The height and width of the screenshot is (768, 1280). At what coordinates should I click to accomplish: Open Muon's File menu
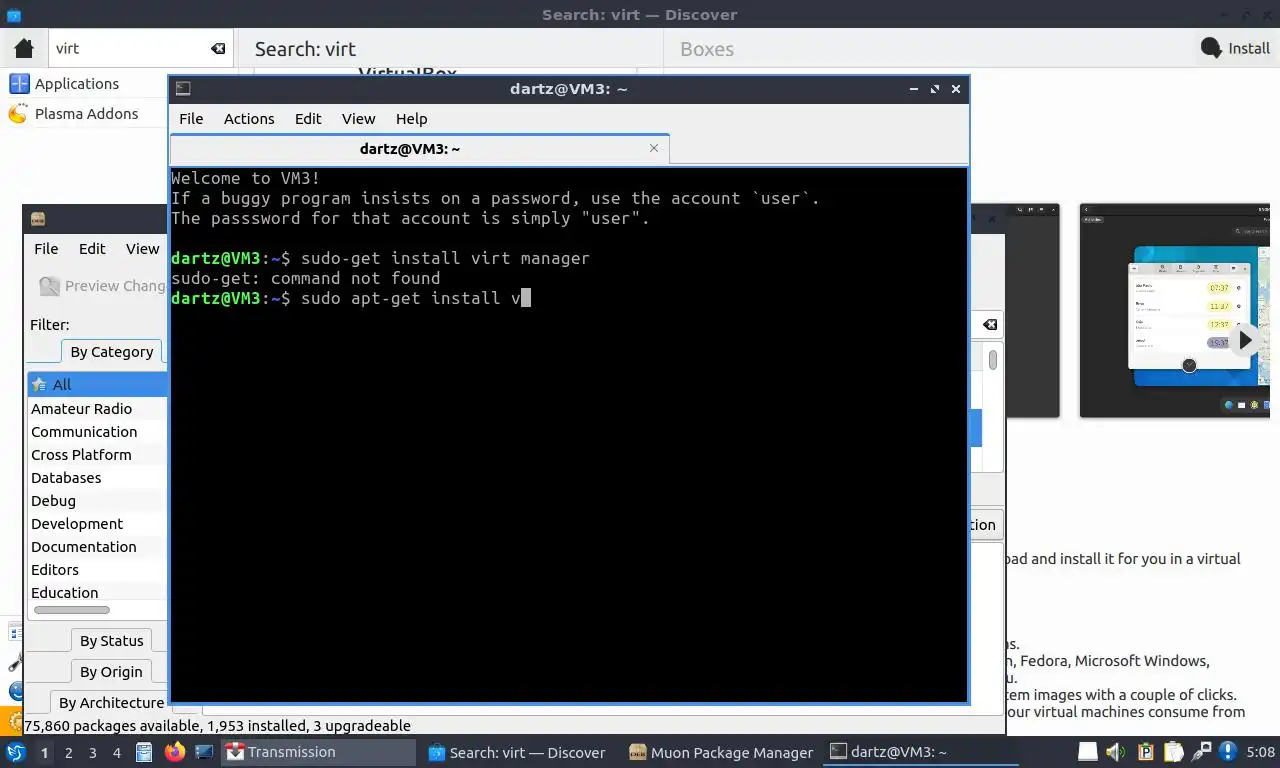(x=46, y=249)
